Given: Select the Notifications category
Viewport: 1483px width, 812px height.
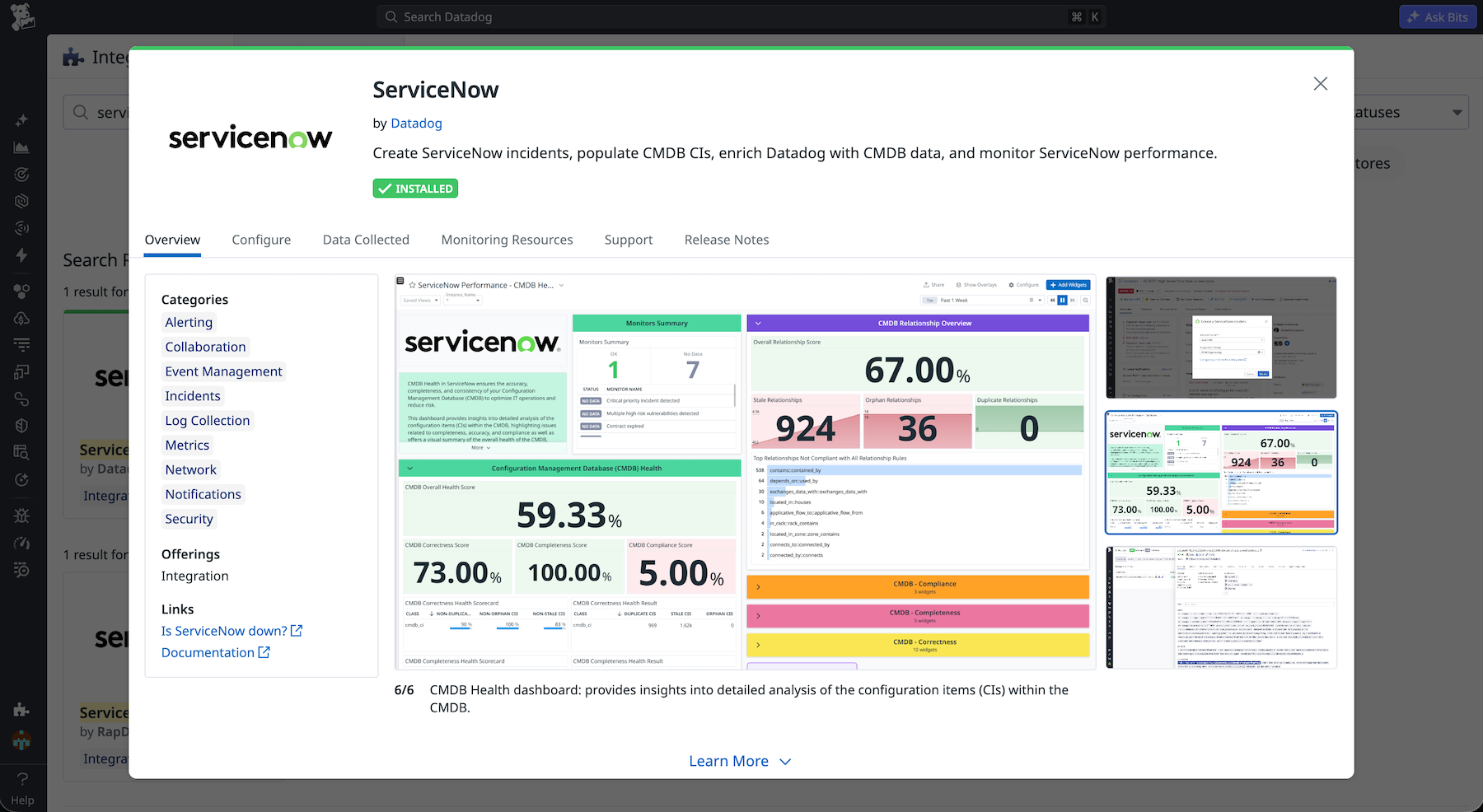Looking at the screenshot, I should [203, 494].
